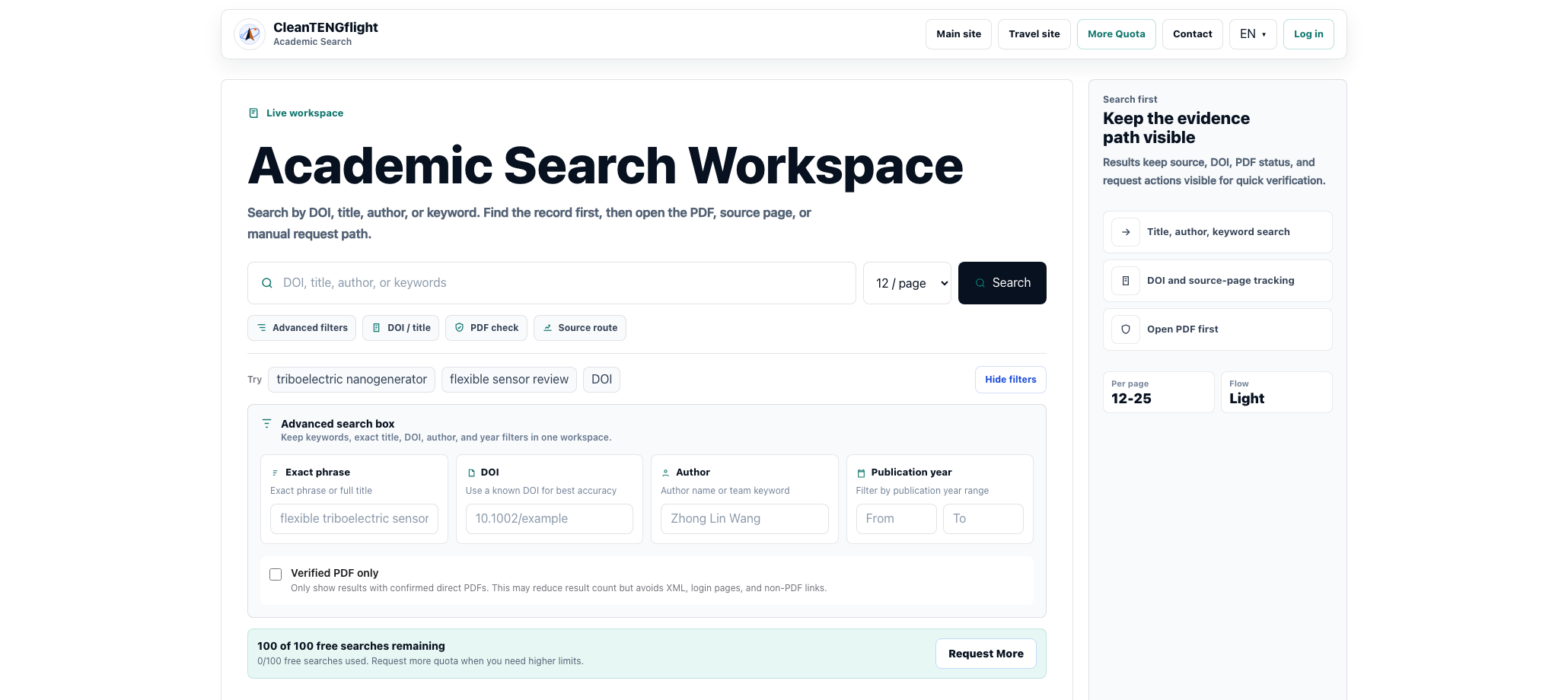Click the Search button
1568x700 pixels.
tap(1002, 283)
